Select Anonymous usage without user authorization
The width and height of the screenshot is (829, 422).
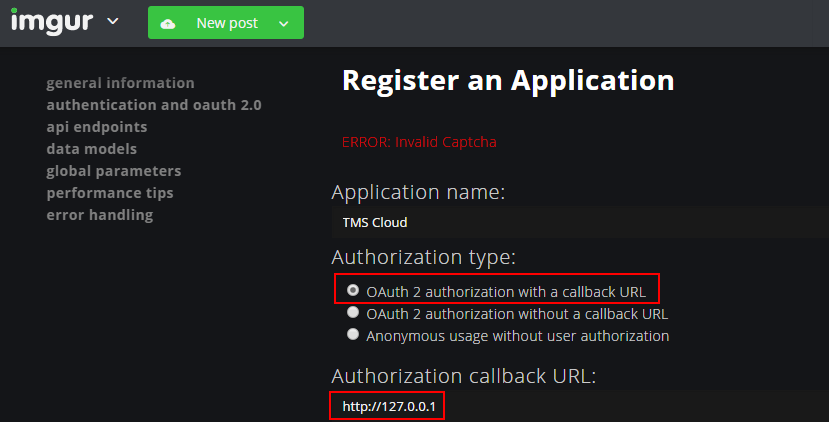coord(353,335)
